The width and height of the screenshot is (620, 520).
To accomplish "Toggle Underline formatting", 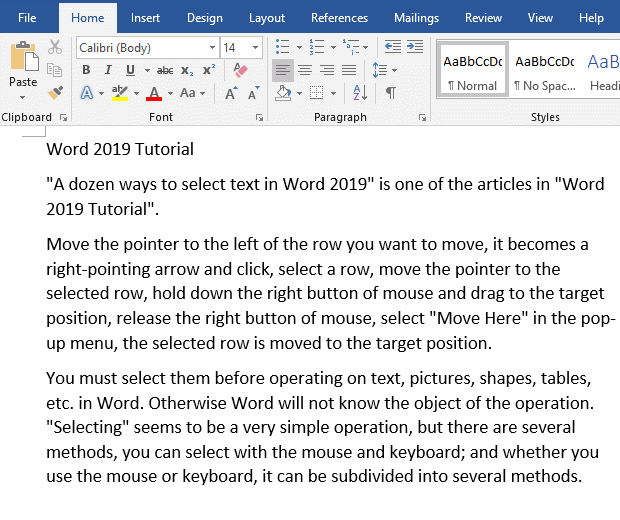I will pyautogui.click(x=130, y=70).
